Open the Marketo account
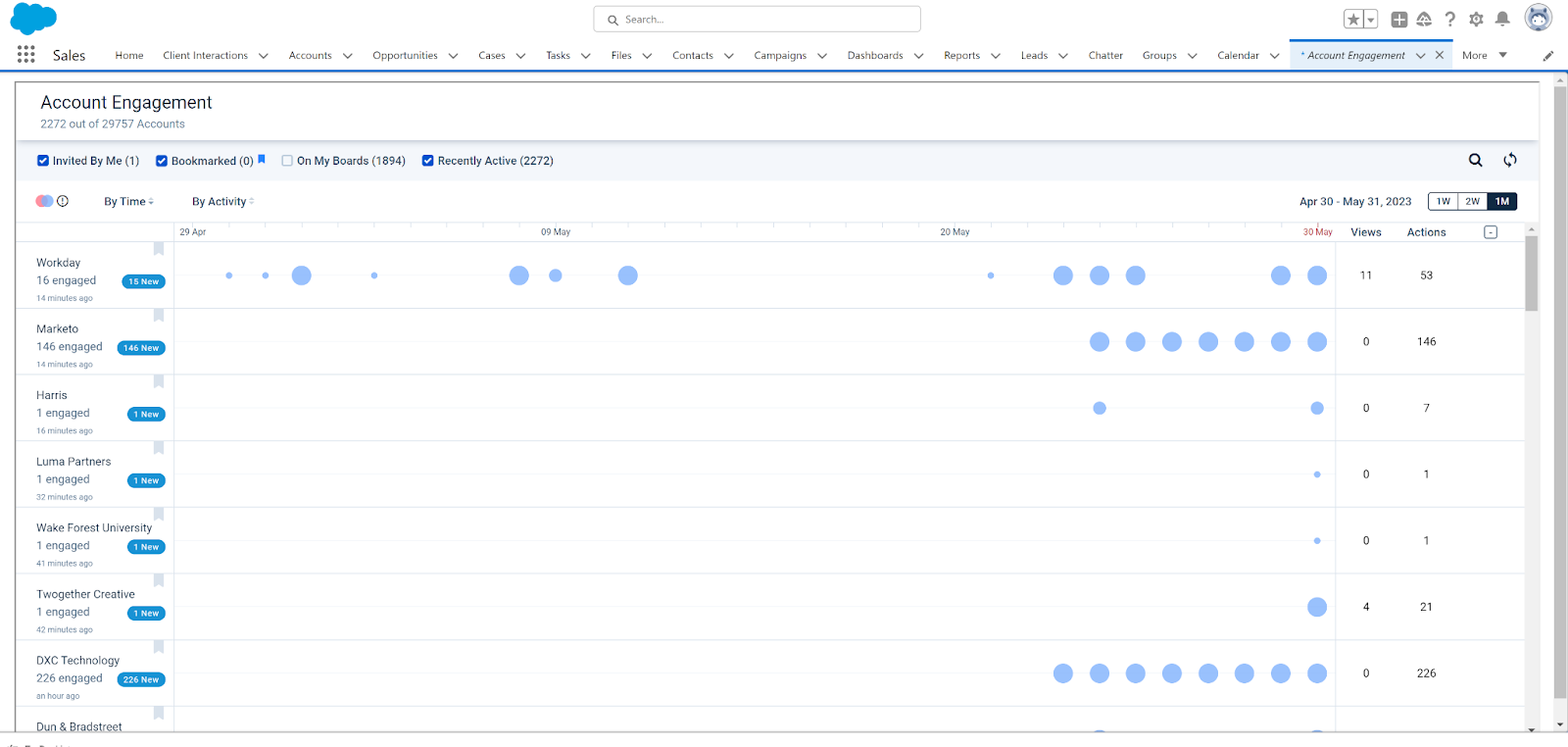The height and width of the screenshot is (747, 1568). [x=58, y=329]
